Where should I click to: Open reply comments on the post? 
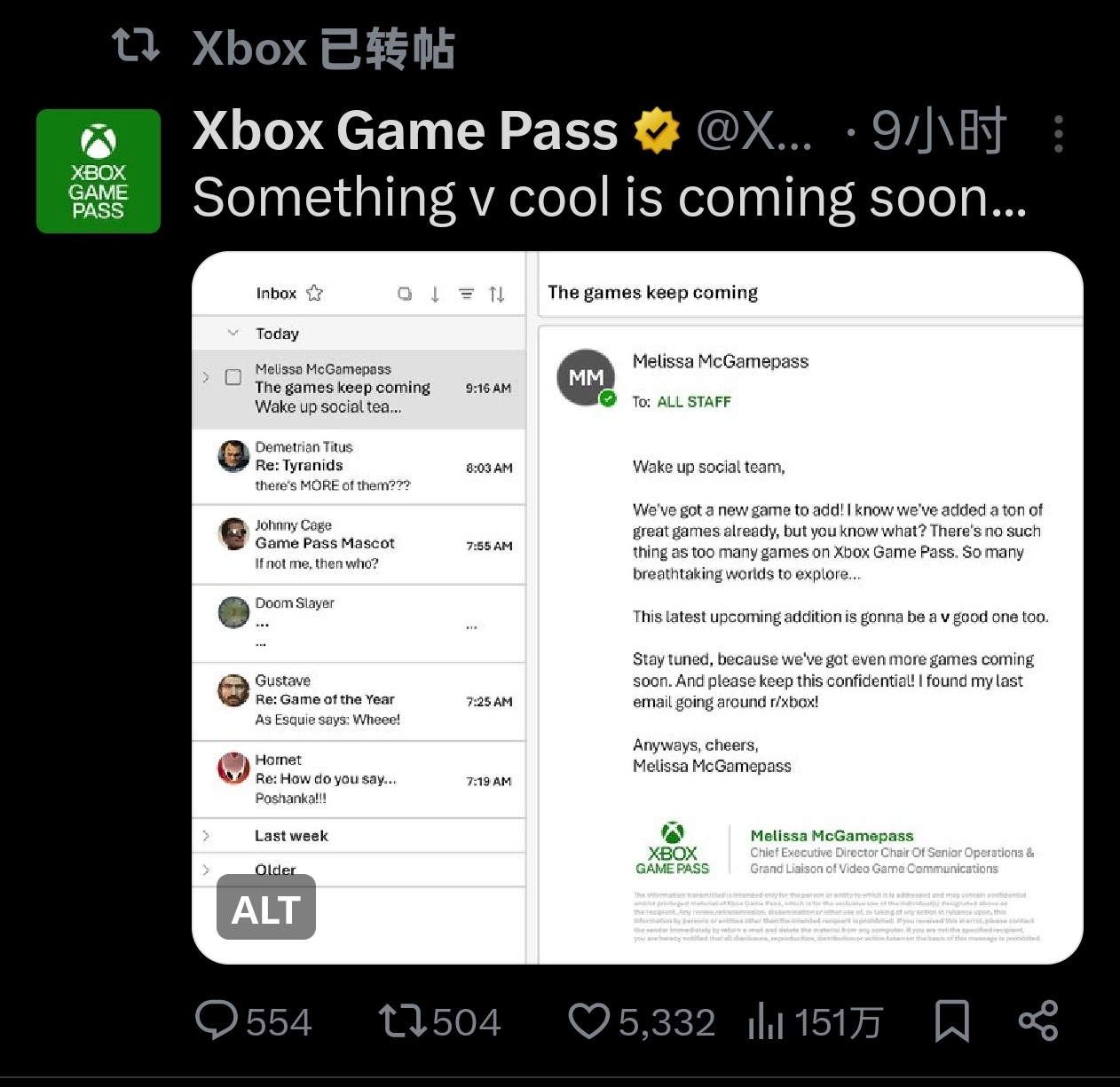[217, 1020]
